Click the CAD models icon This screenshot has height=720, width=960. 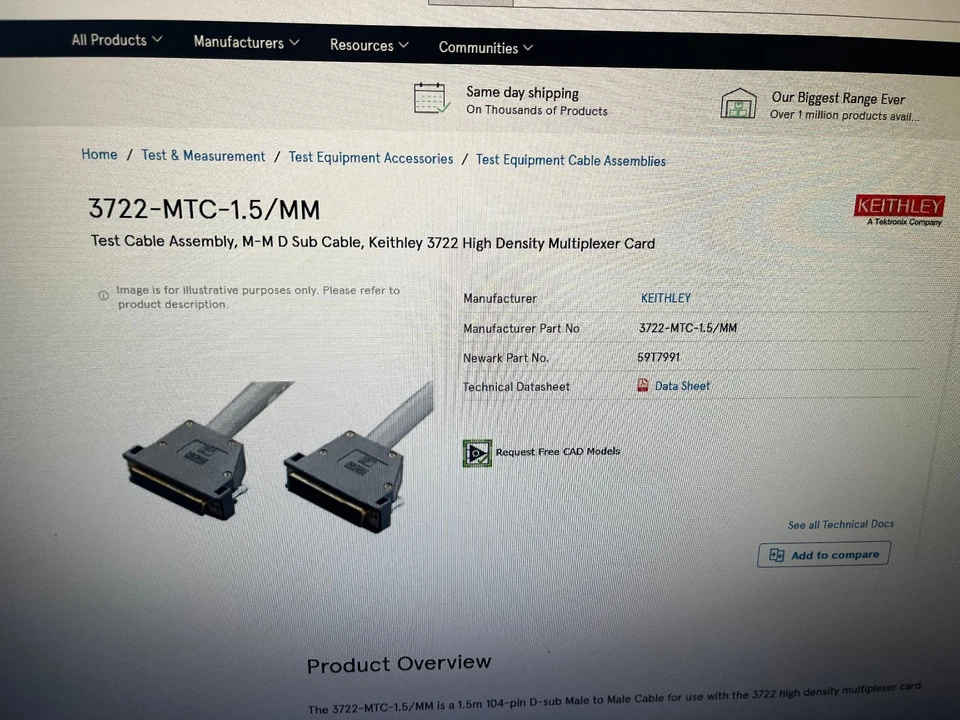coord(477,454)
